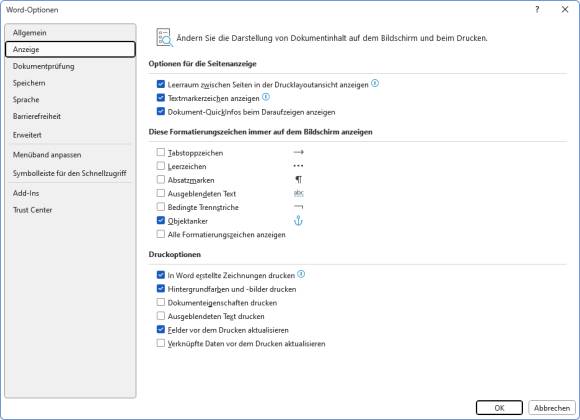Enable Dokumenteigenschaften drucken
580x420 pixels.
161,302
